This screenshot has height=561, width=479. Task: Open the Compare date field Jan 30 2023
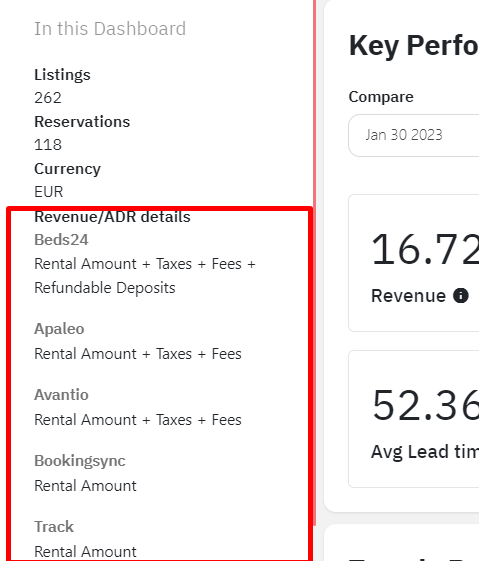pos(414,135)
